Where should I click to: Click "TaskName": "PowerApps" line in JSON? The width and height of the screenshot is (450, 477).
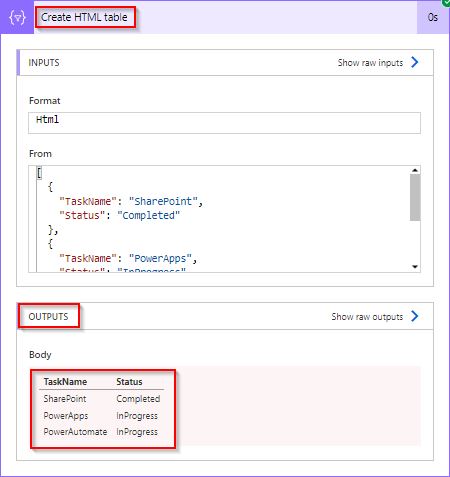tap(128, 258)
